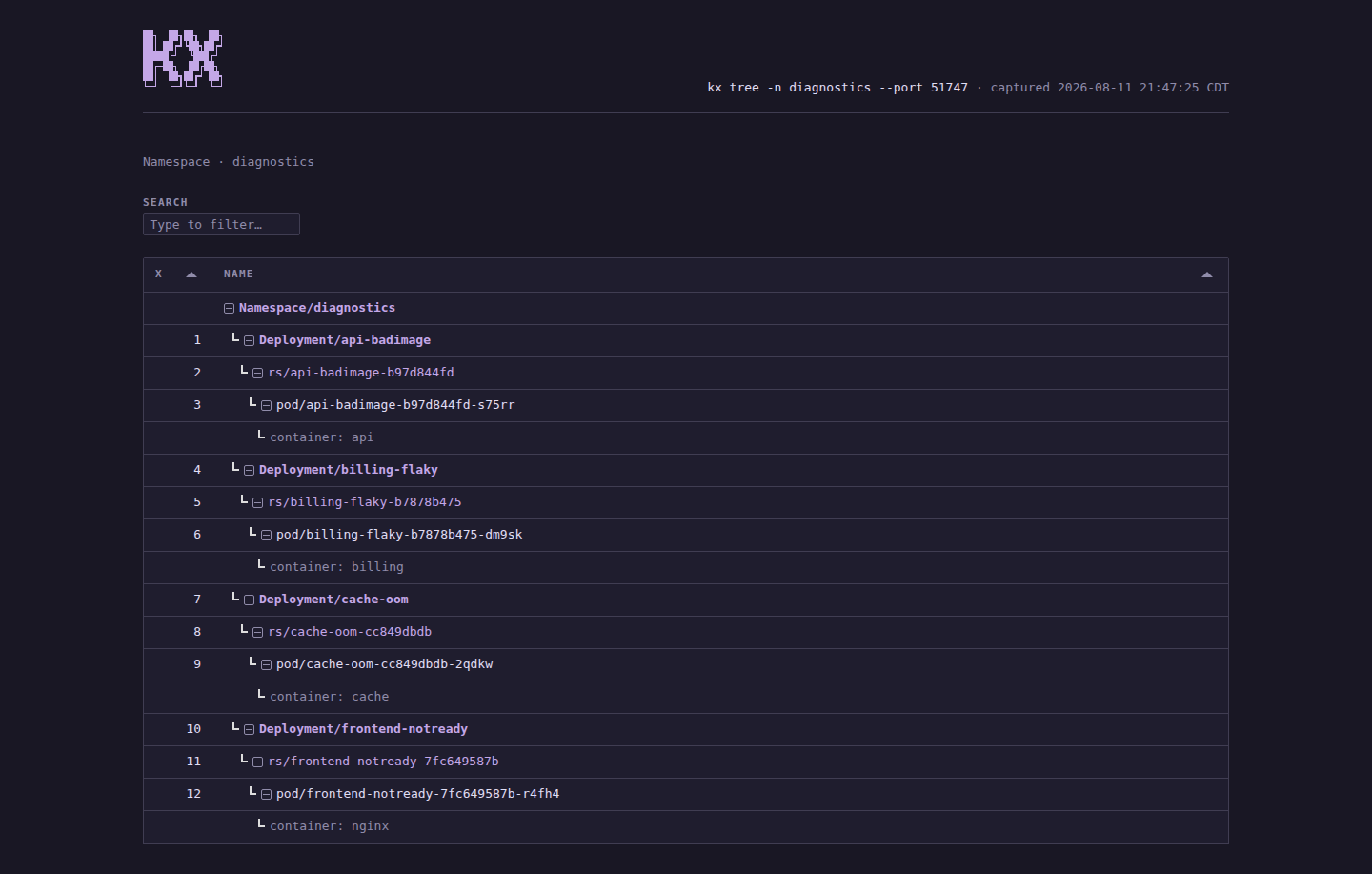Viewport: 1372px width, 874px height.
Task: Select Deployment/billing-flaky label
Action: [349, 470]
